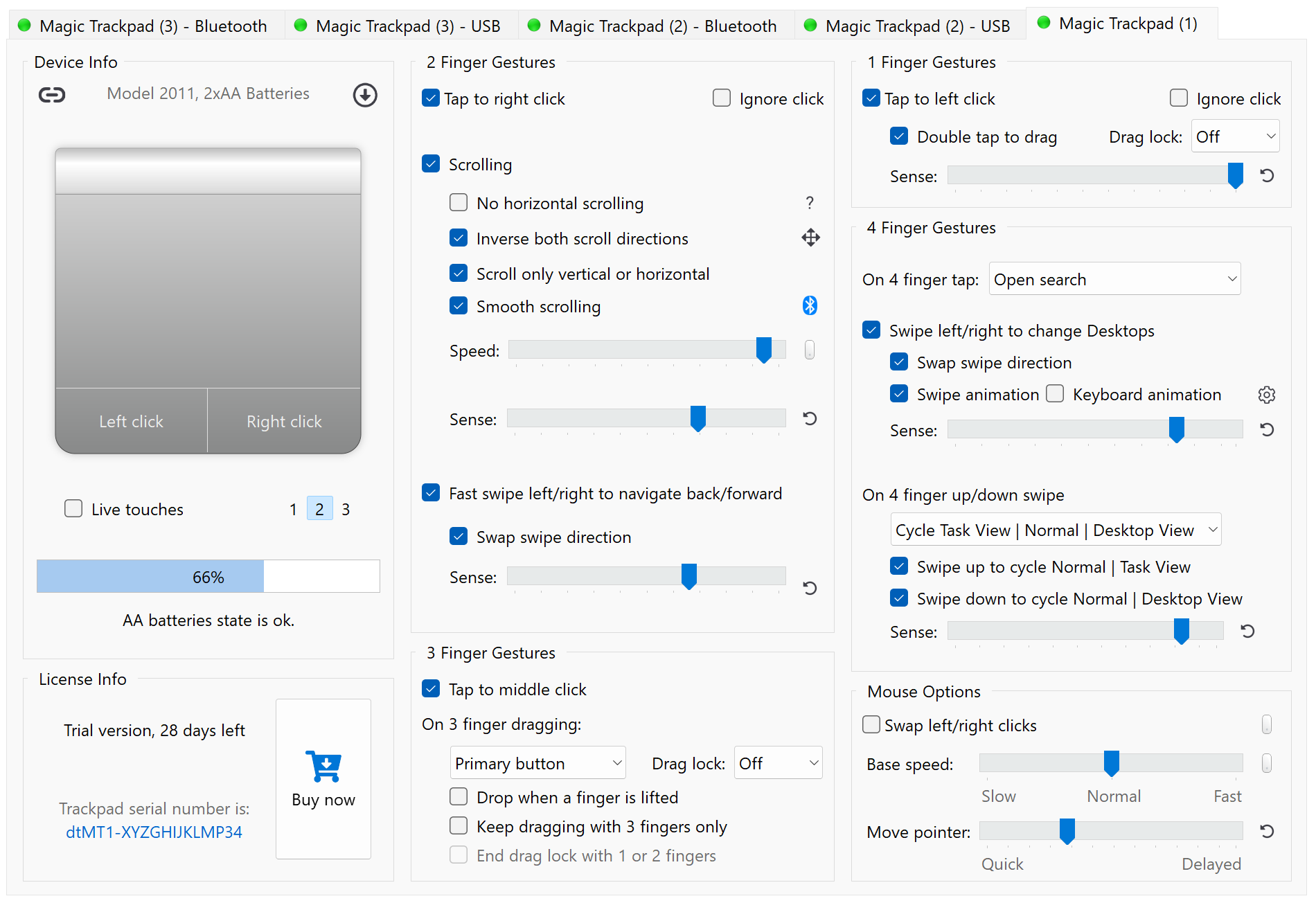Click the Bluetooth icon beside Smooth scrolling
This screenshot has width=1316, height=903.
(x=810, y=305)
